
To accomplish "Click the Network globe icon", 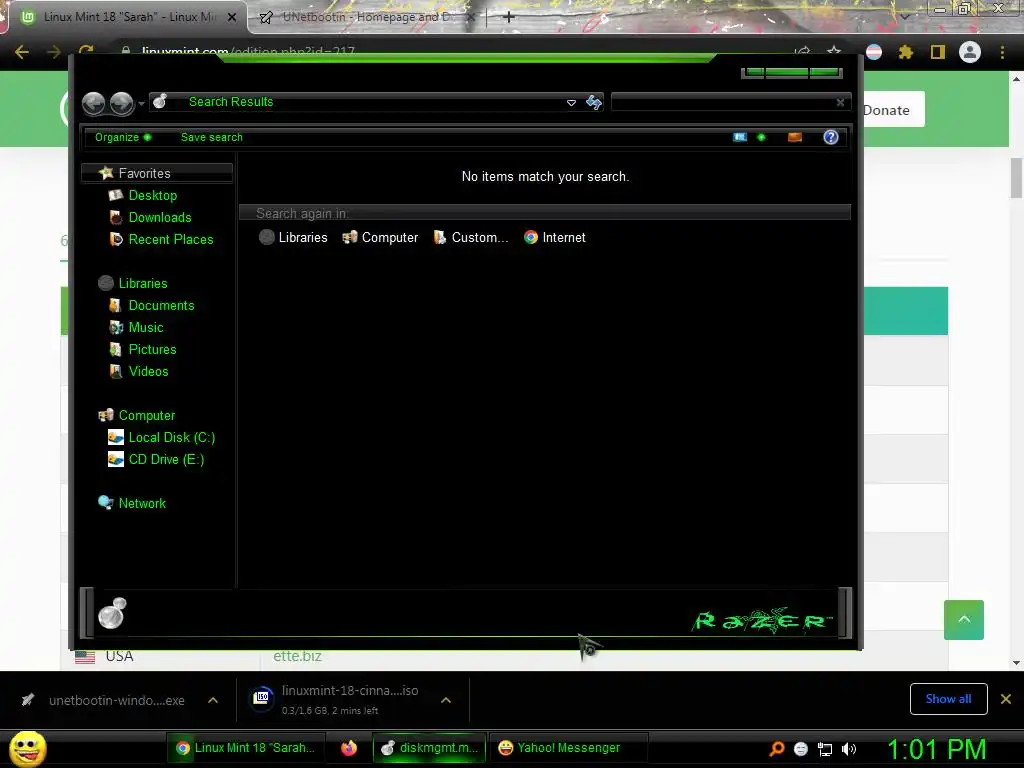I will pos(106,503).
